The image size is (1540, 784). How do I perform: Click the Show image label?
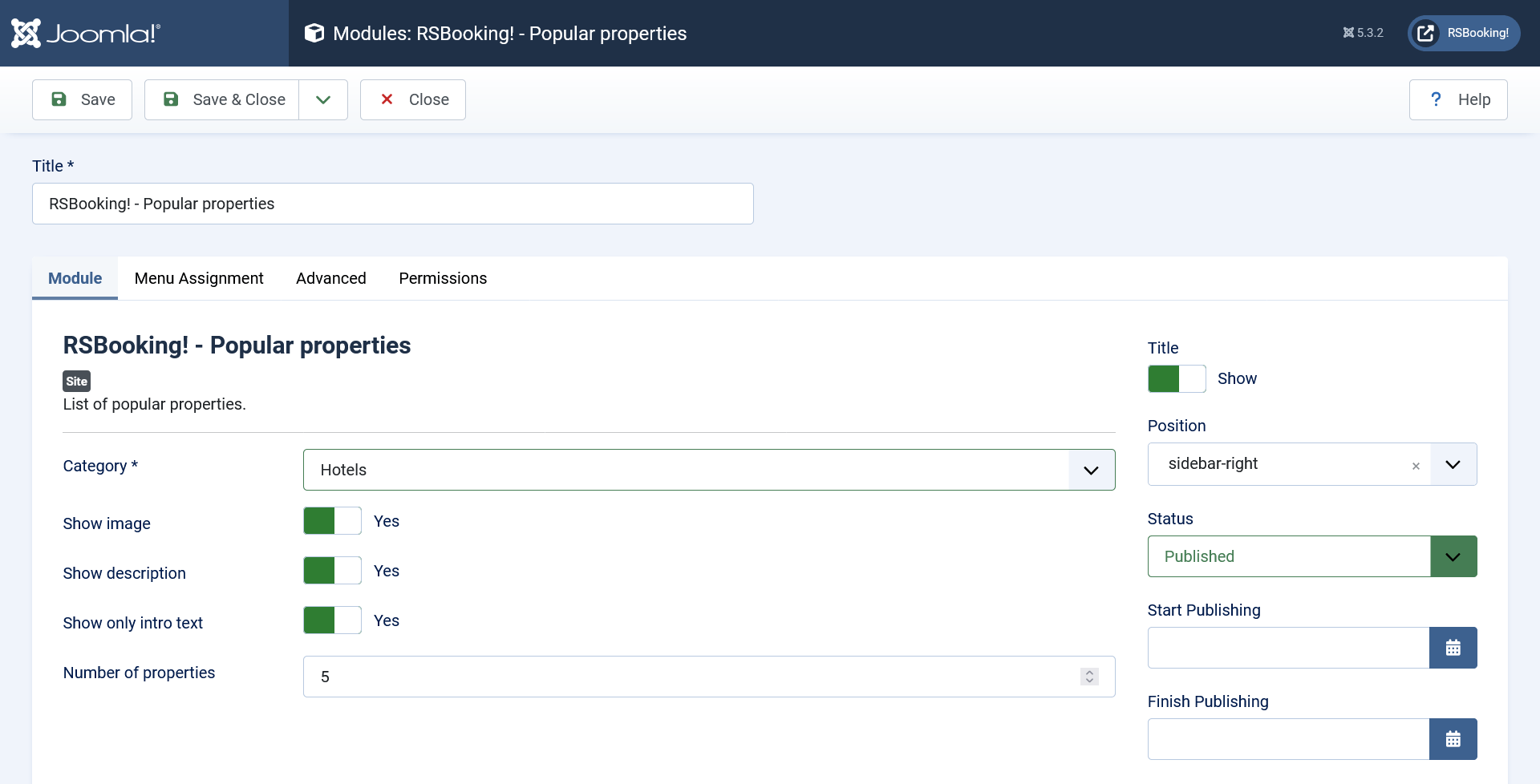point(107,523)
